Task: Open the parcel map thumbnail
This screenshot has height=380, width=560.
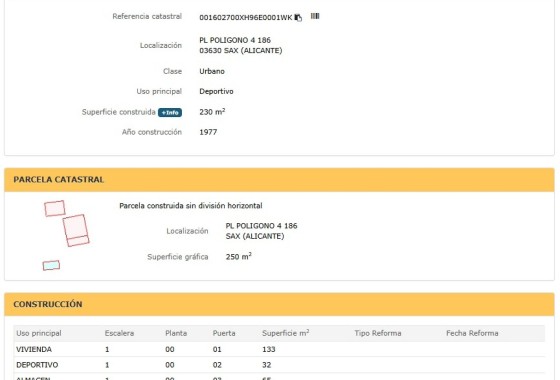Action: tap(66, 235)
